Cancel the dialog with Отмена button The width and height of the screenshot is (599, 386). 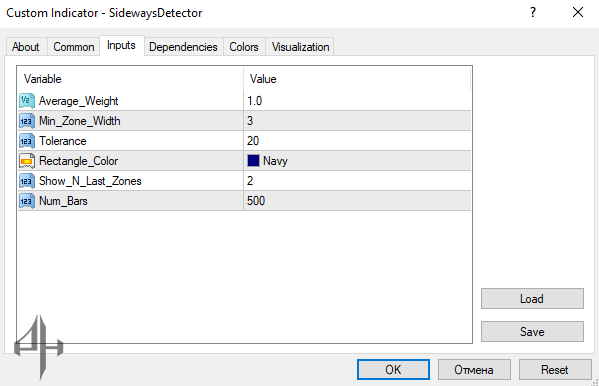click(x=474, y=370)
